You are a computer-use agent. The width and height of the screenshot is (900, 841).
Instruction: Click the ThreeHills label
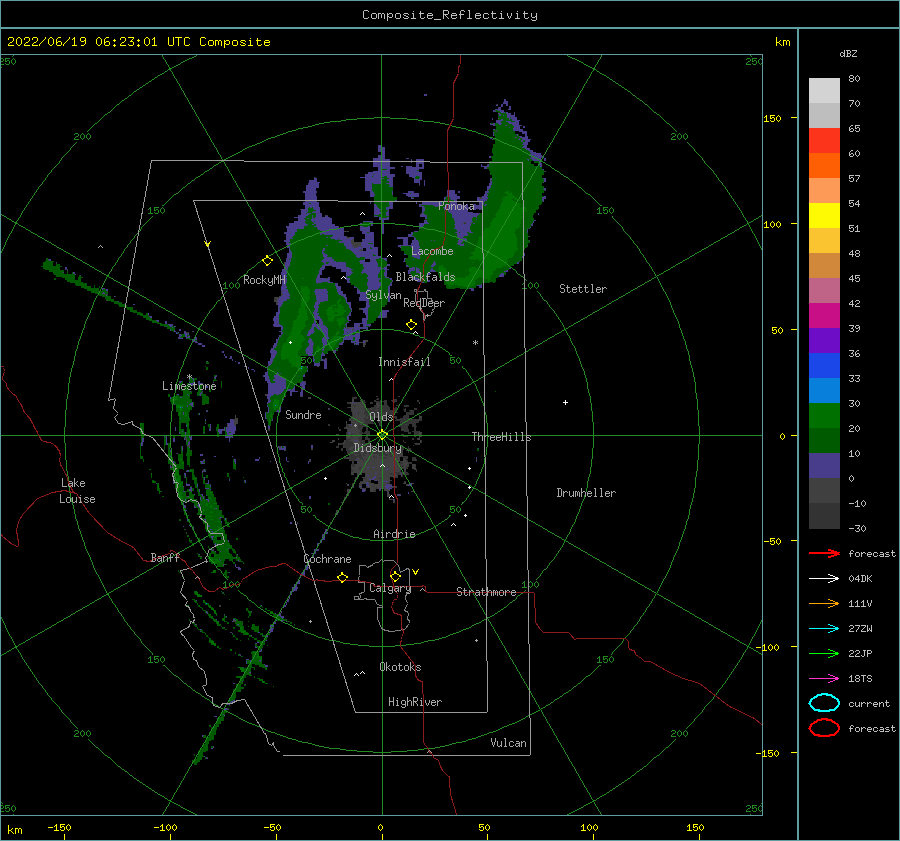pyautogui.click(x=501, y=437)
